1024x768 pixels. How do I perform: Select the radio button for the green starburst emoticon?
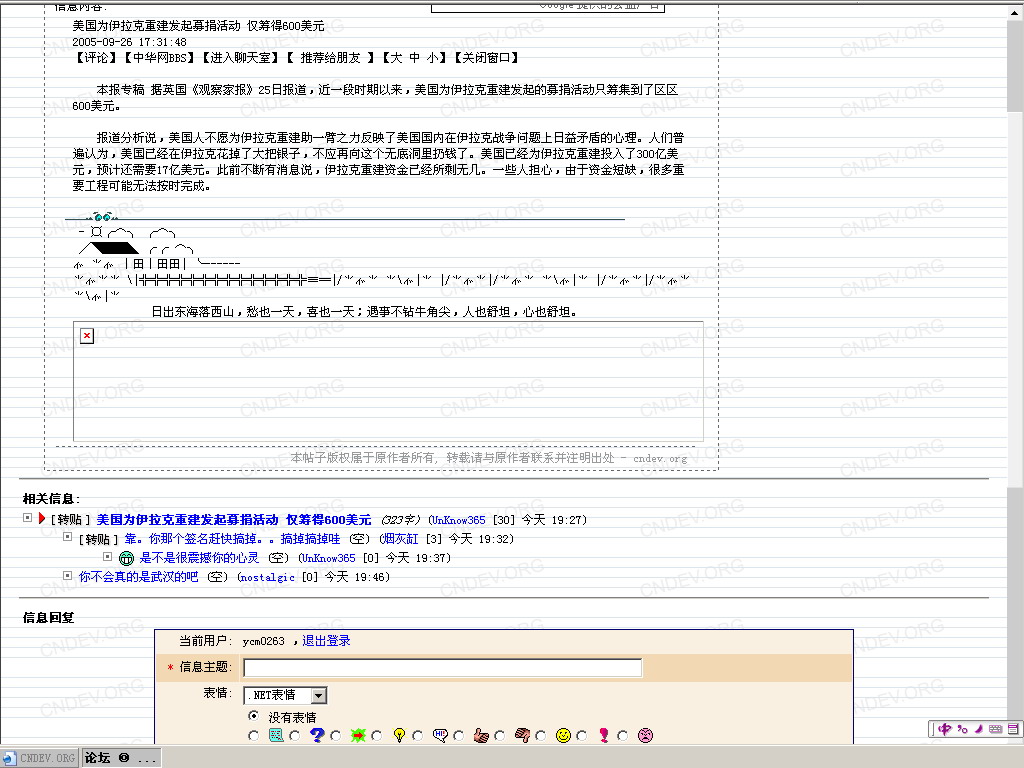pos(336,736)
